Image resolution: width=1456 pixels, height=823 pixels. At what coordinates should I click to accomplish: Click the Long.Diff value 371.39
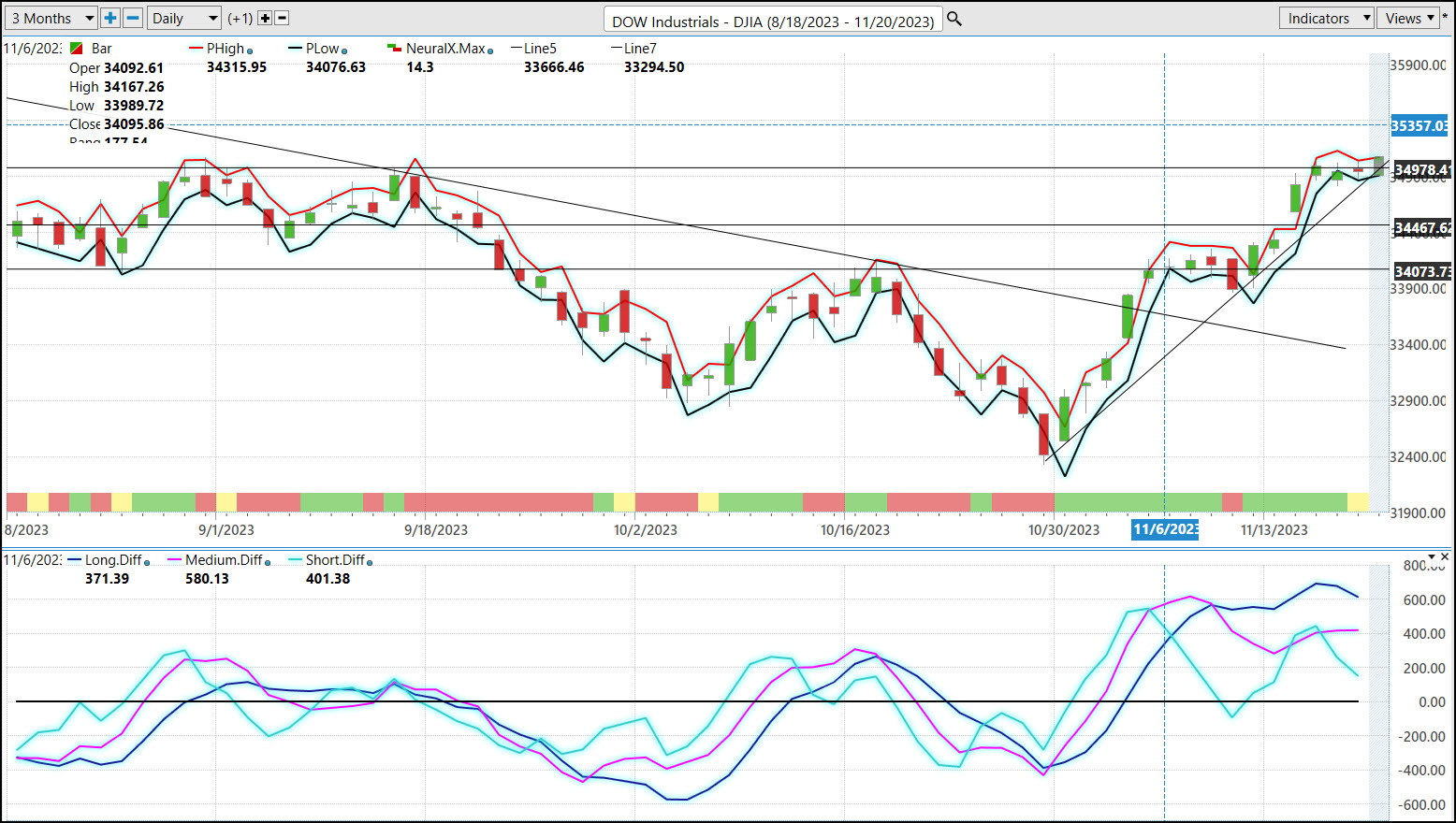[107, 579]
